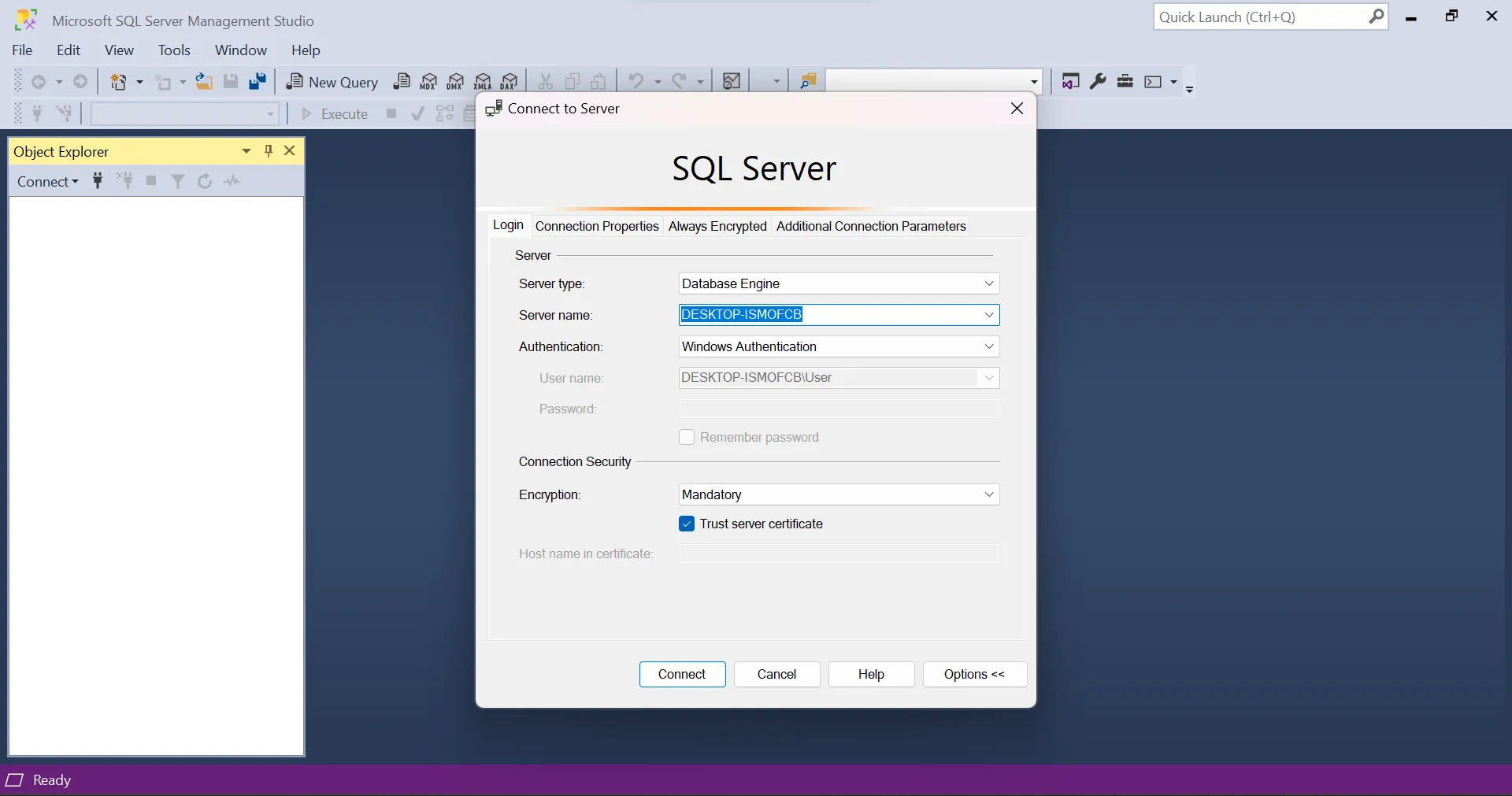
Task: Click Activity Monitor pulse icon in Object Explorer
Action: click(232, 181)
